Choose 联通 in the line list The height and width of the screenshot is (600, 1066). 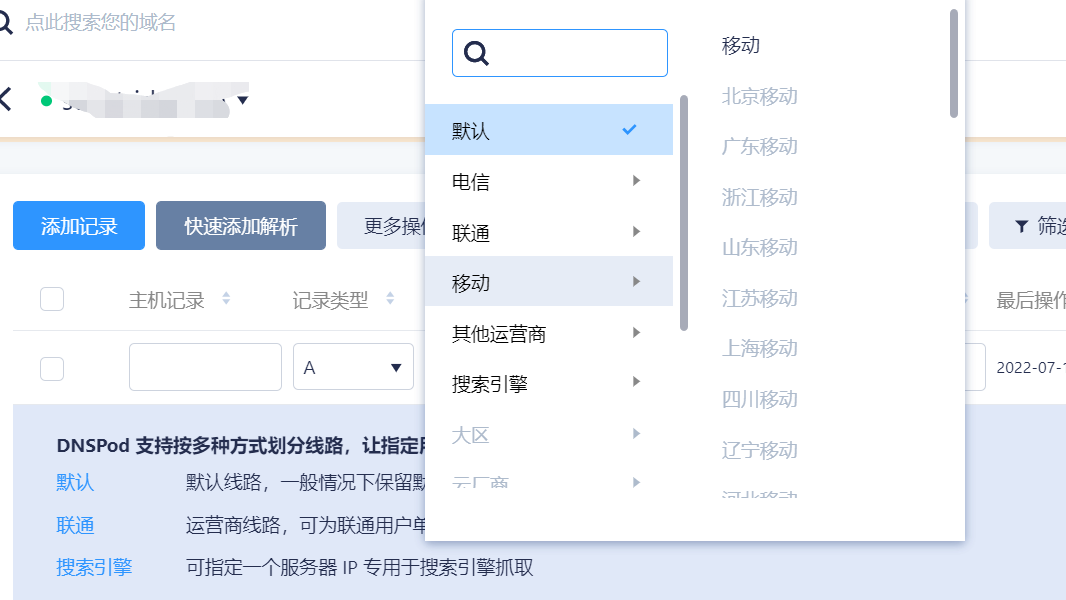549,232
